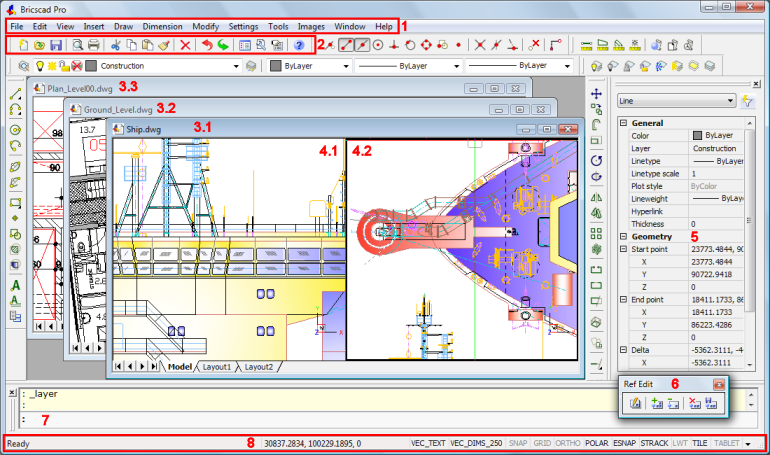The image size is (770, 455).
Task: Click the gray color swatch before ByLayer dropdown
Action: (x=276, y=66)
